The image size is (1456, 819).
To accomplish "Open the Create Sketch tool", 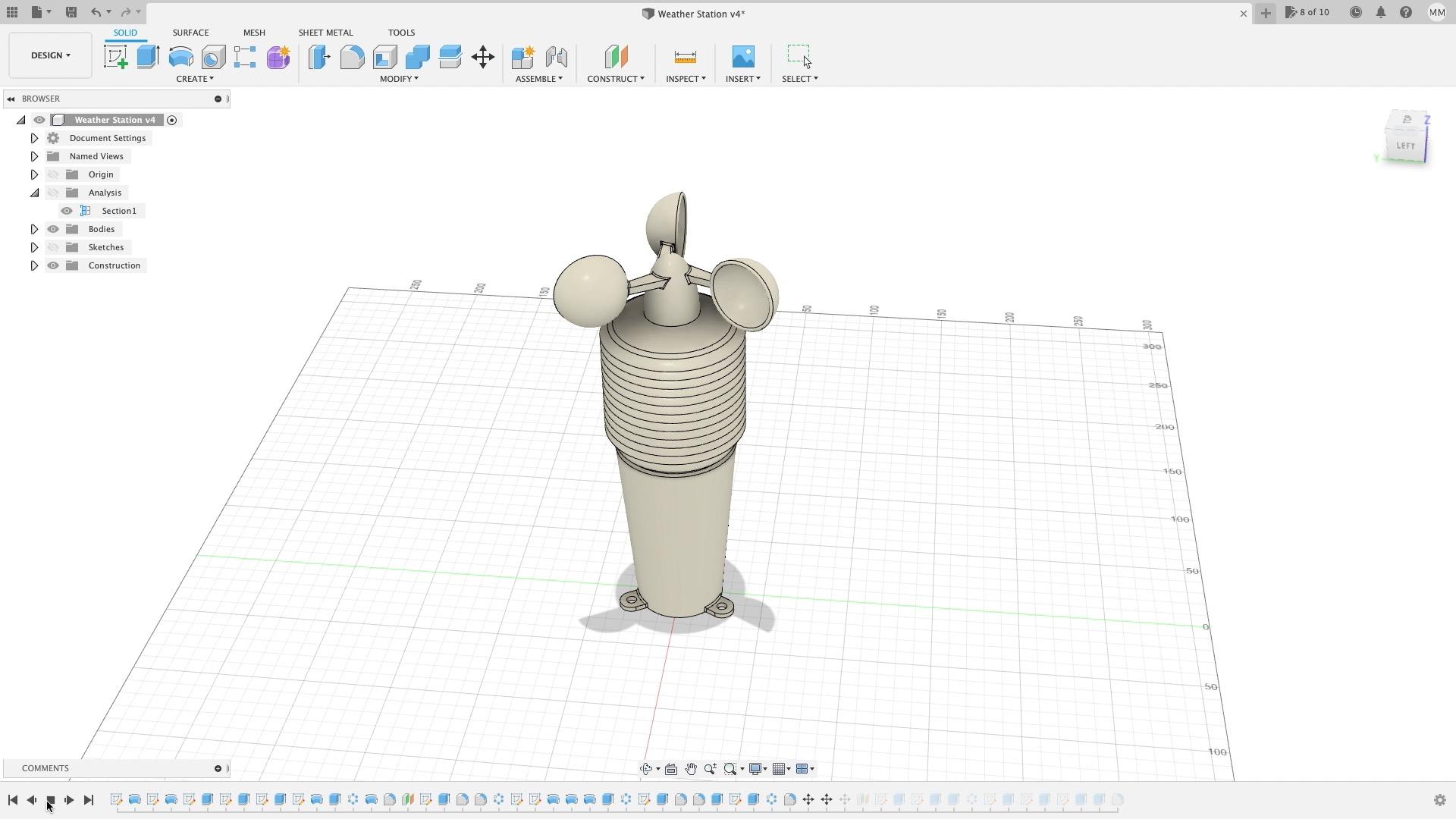I will tap(115, 57).
